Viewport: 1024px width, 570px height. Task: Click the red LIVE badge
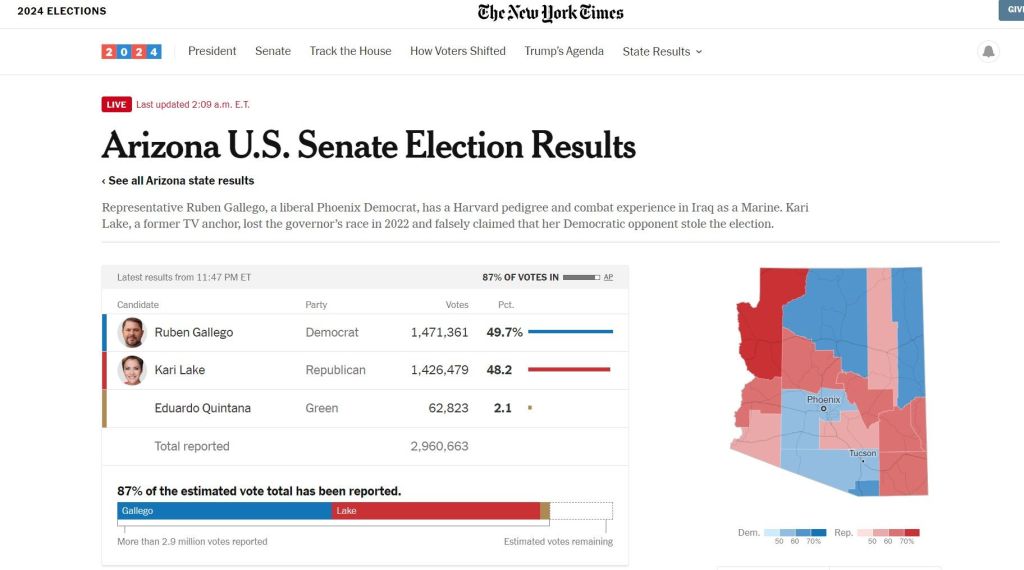pyautogui.click(x=116, y=104)
